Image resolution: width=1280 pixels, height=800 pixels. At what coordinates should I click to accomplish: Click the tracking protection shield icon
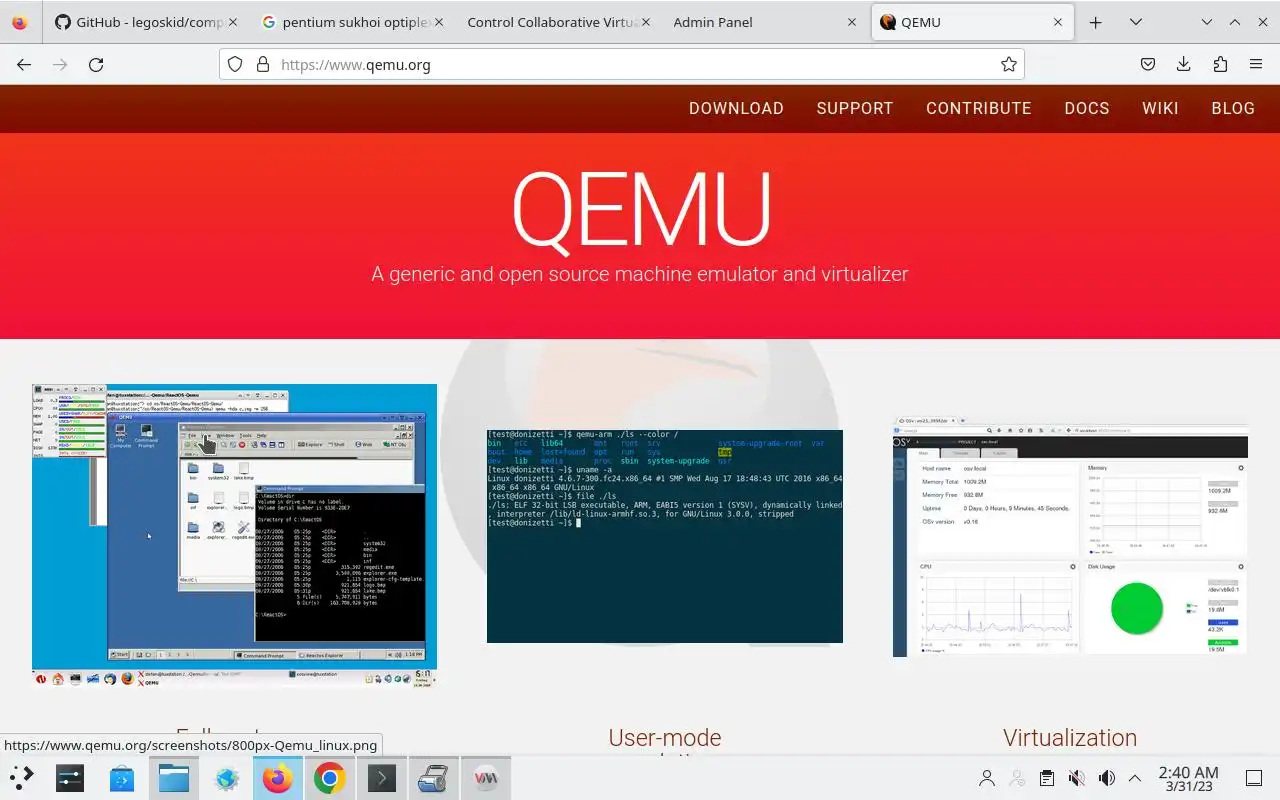tap(235, 64)
